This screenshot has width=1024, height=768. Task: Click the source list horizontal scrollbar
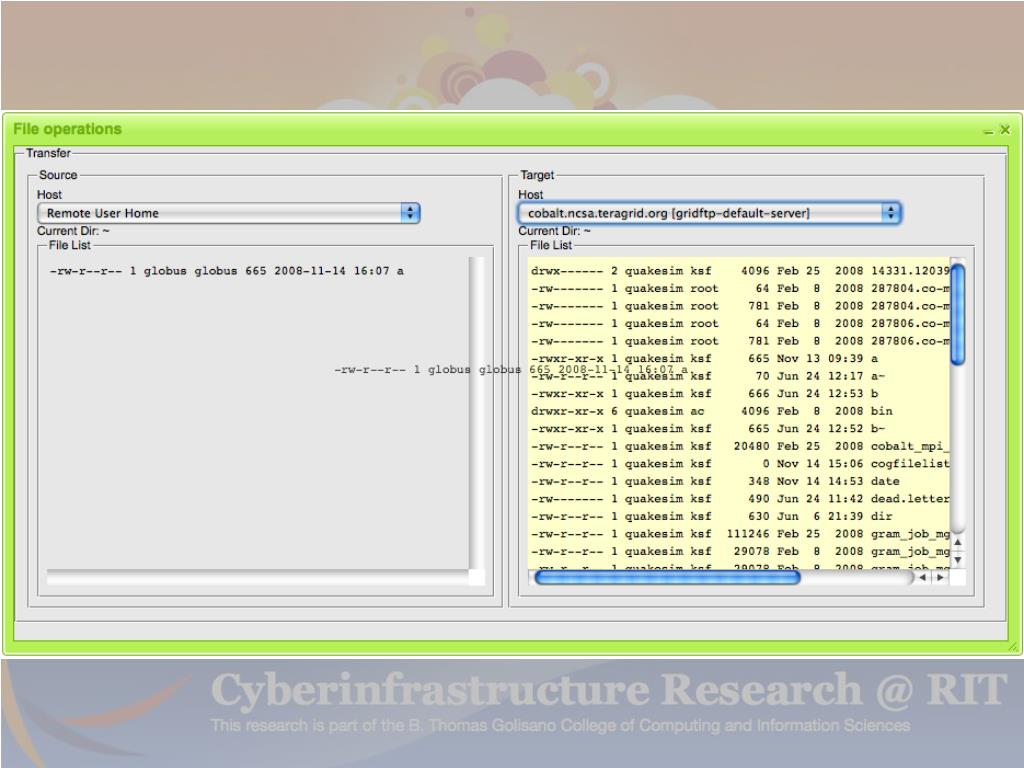(x=257, y=577)
